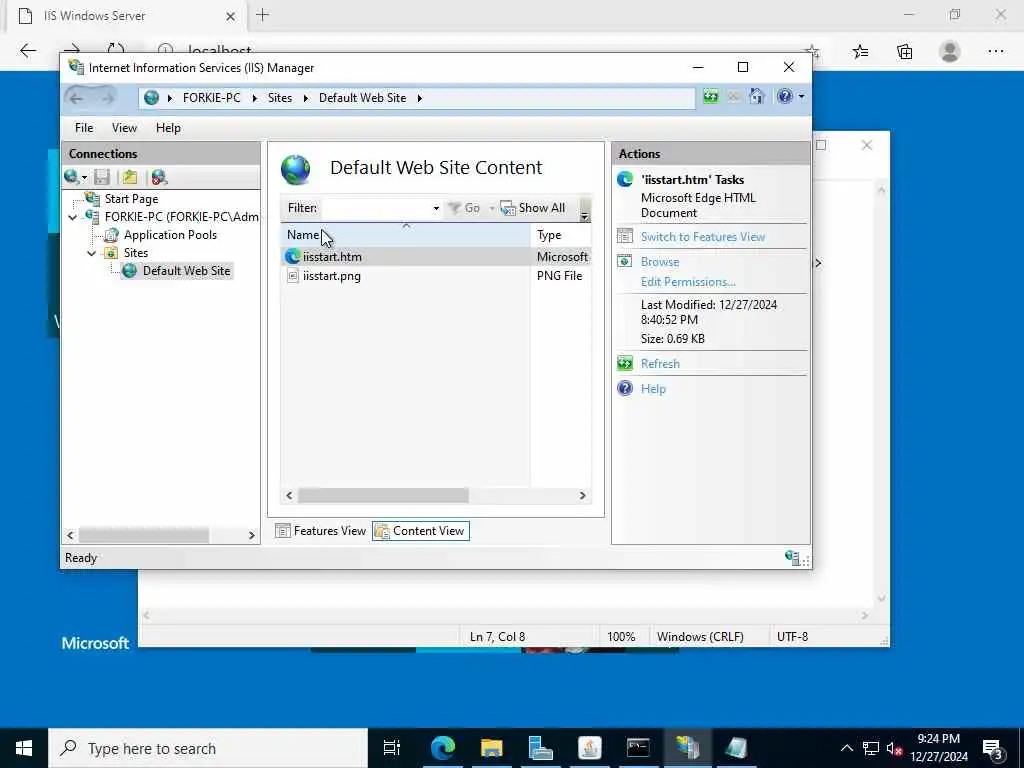Open the Windows Start menu
Image resolution: width=1024 pixels, height=768 pixels.
pyautogui.click(x=24, y=748)
